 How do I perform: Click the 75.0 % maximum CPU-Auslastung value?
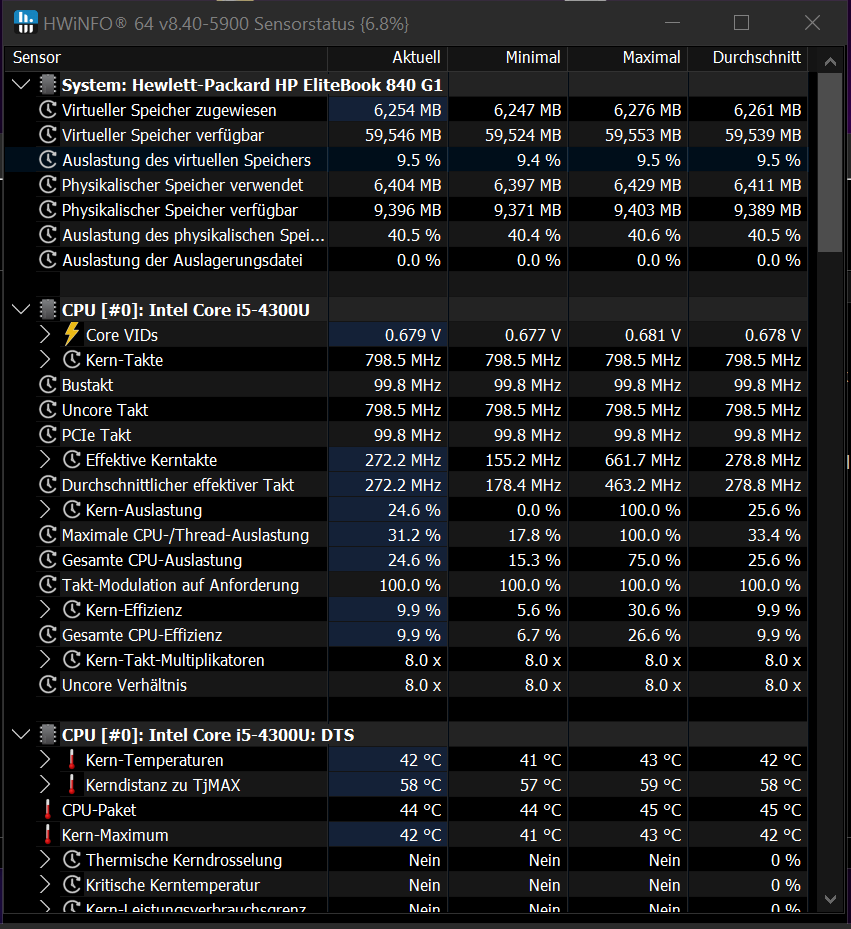click(628, 560)
